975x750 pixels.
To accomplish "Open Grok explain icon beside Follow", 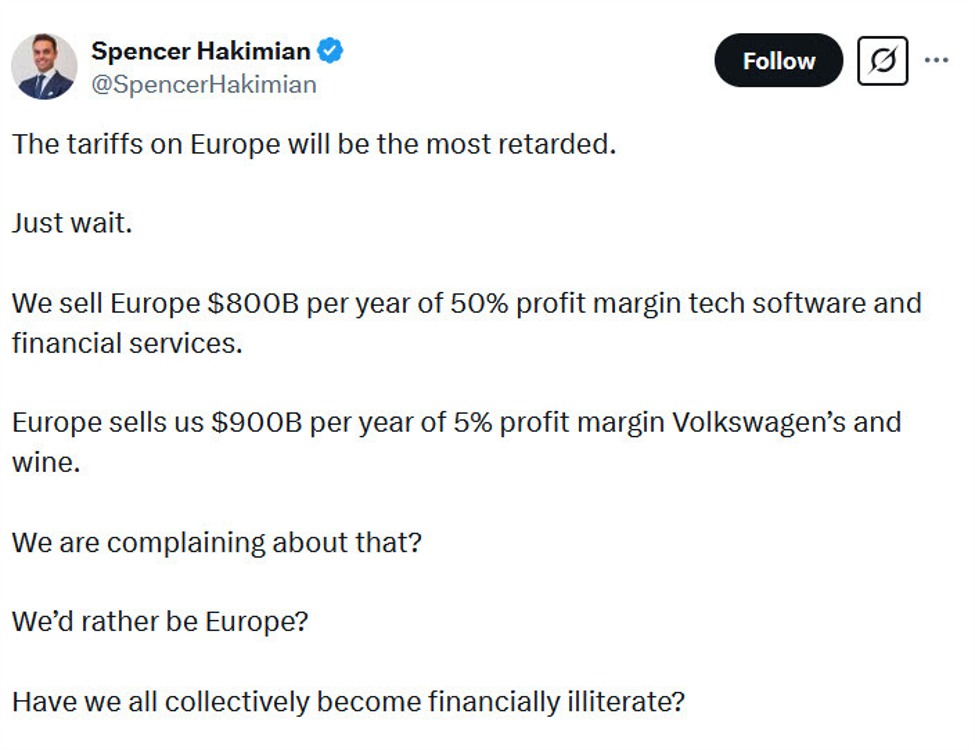I will coord(882,61).
